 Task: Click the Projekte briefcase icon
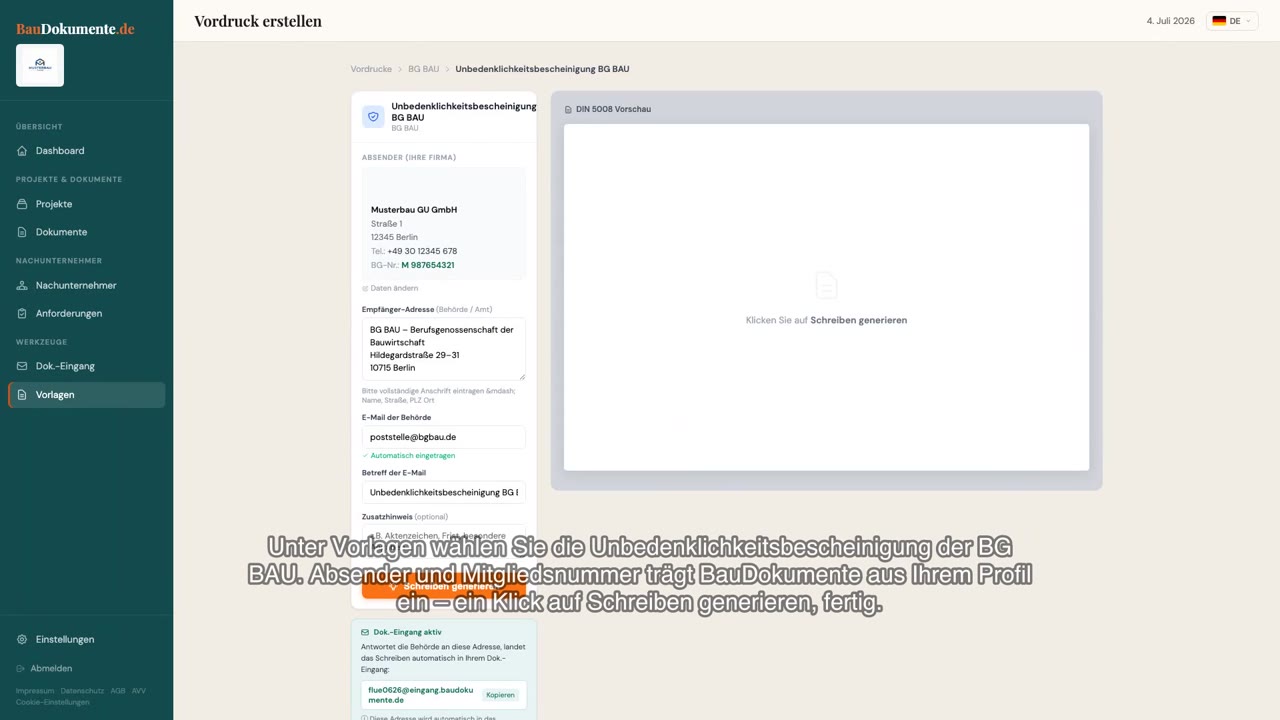click(22, 204)
